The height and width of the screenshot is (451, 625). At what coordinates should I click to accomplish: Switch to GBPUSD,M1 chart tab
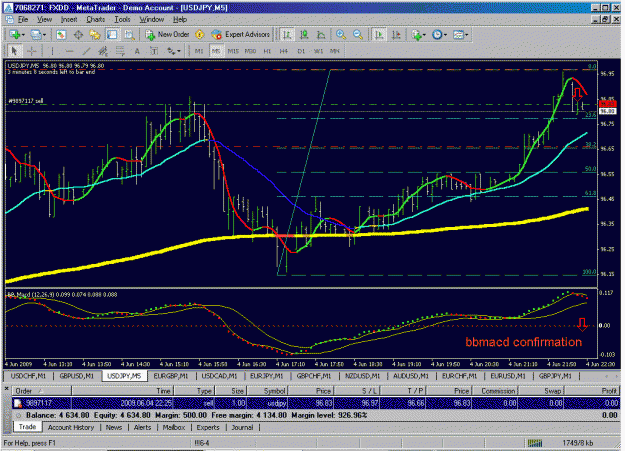[77, 376]
